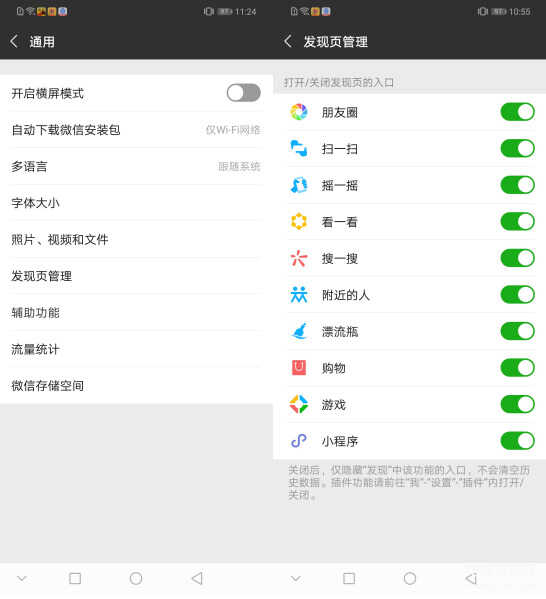Tap the 通用 page title

[x=42, y=42]
